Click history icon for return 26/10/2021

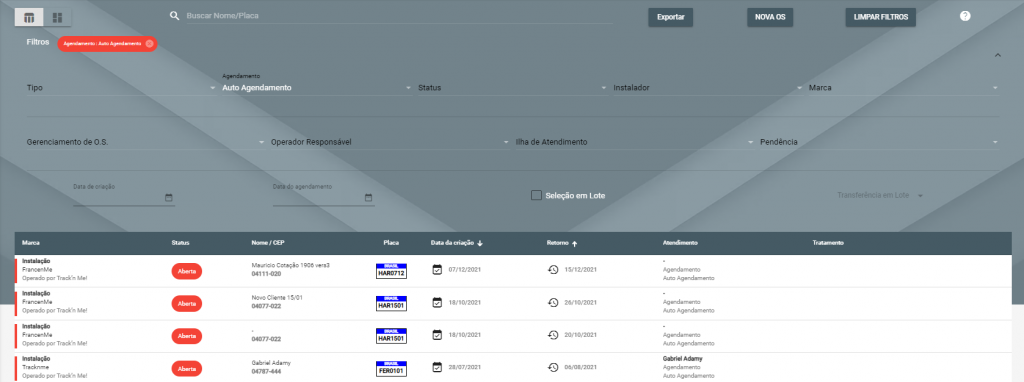tap(552, 302)
